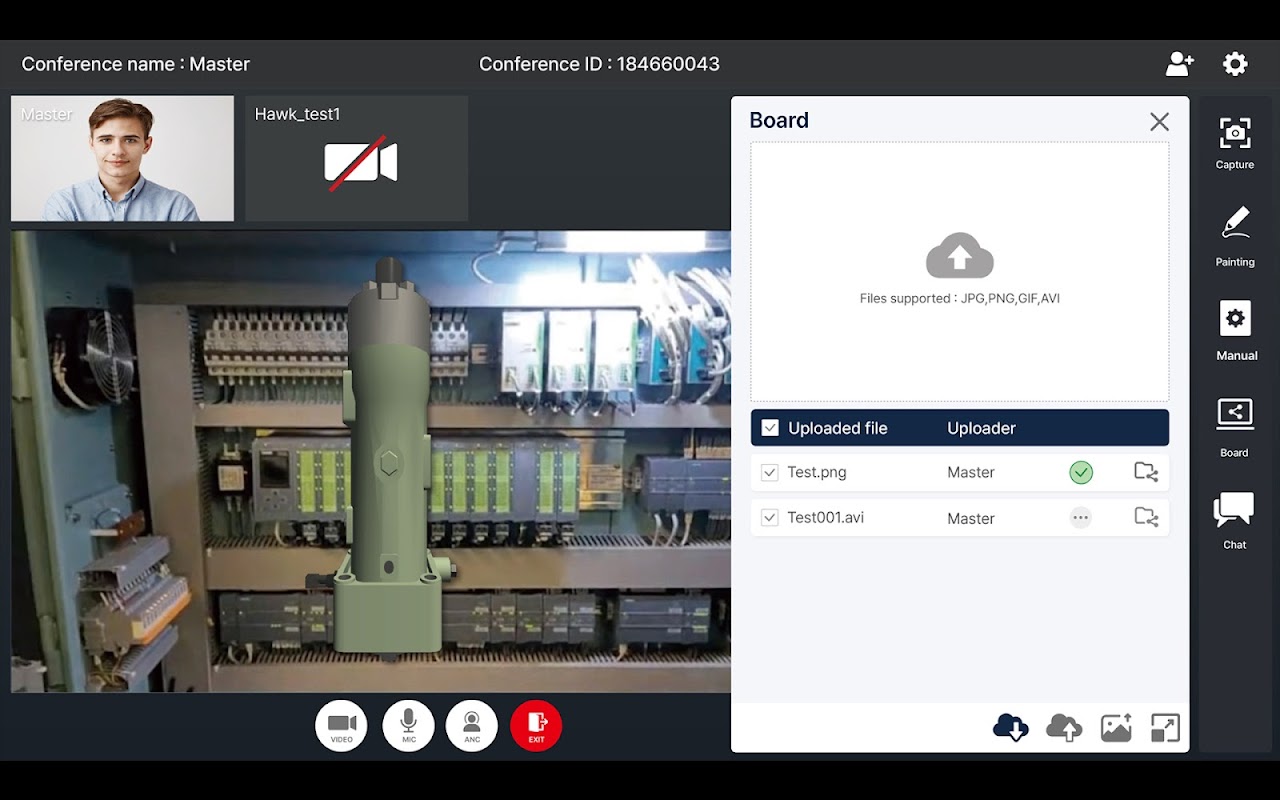Mute using the MIC button
Image resolution: width=1280 pixels, height=800 pixels.
pos(408,726)
